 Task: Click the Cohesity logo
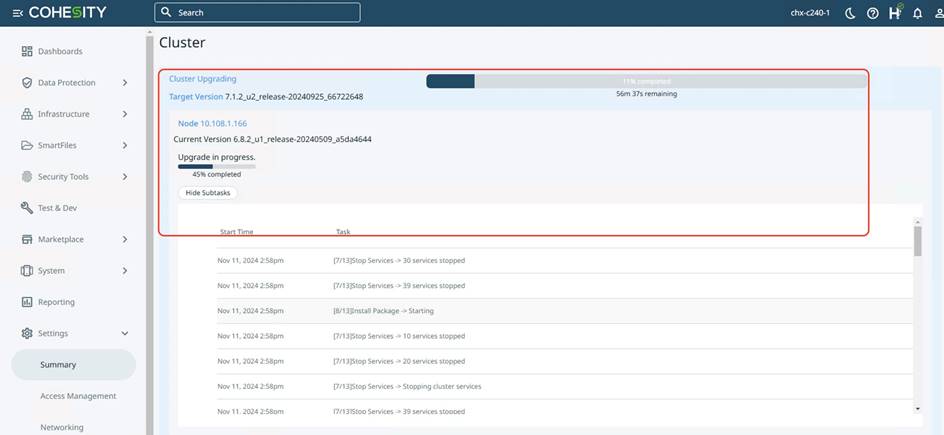(67, 13)
